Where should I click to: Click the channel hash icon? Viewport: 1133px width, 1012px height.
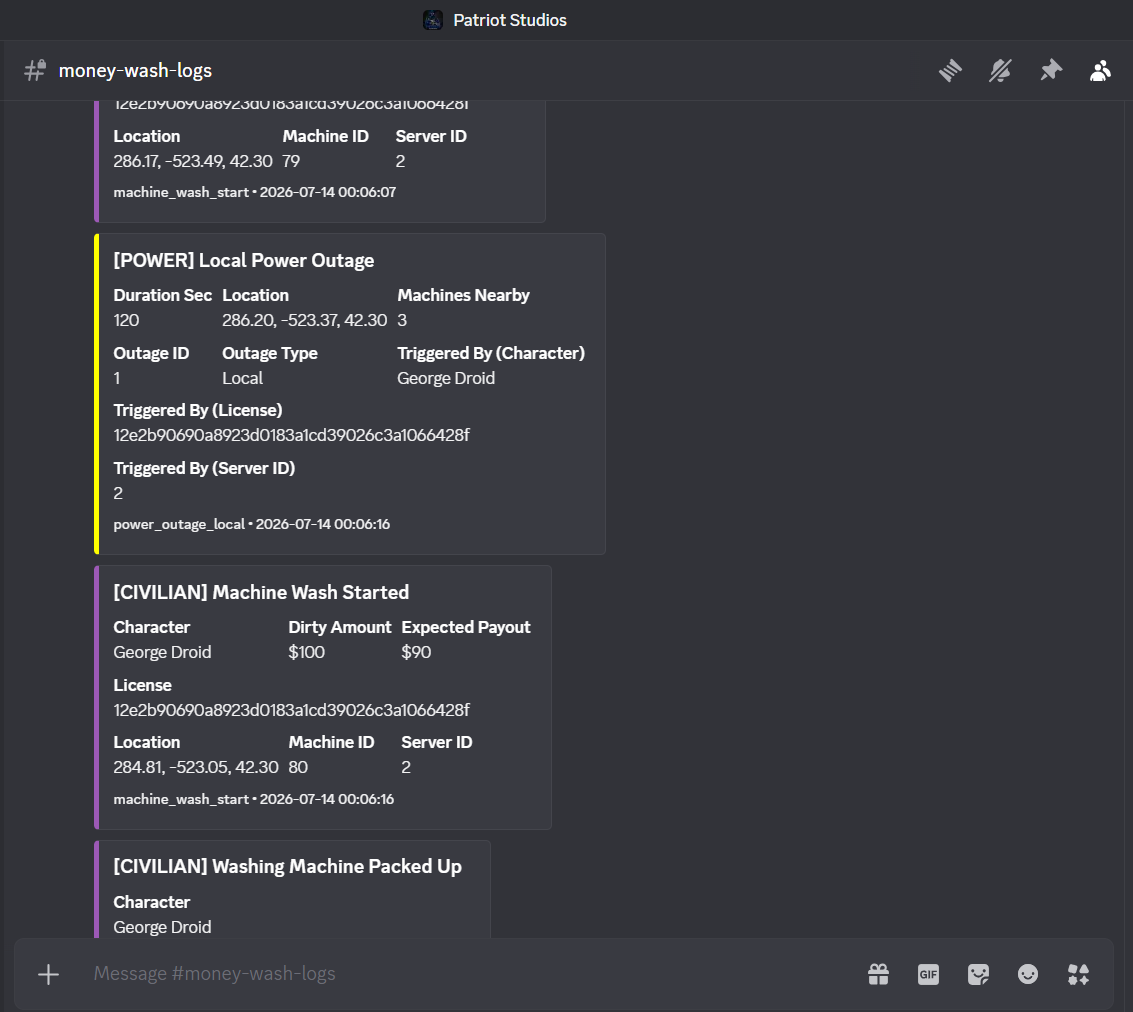tap(35, 70)
